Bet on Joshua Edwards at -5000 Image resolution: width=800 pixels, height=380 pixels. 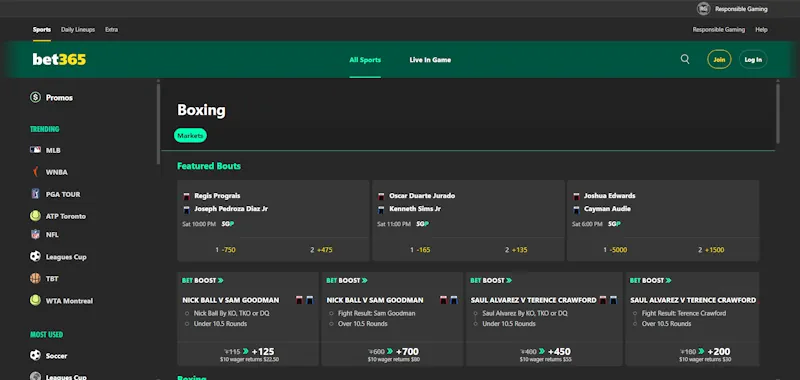click(615, 250)
